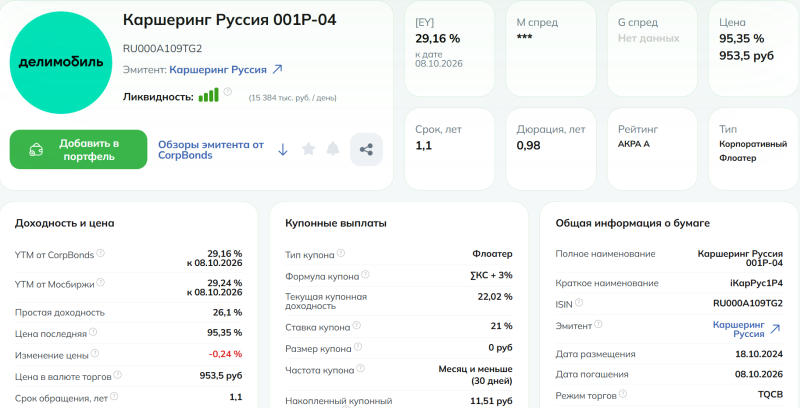Click the formula value ∑КС + 3%

click(x=492, y=275)
